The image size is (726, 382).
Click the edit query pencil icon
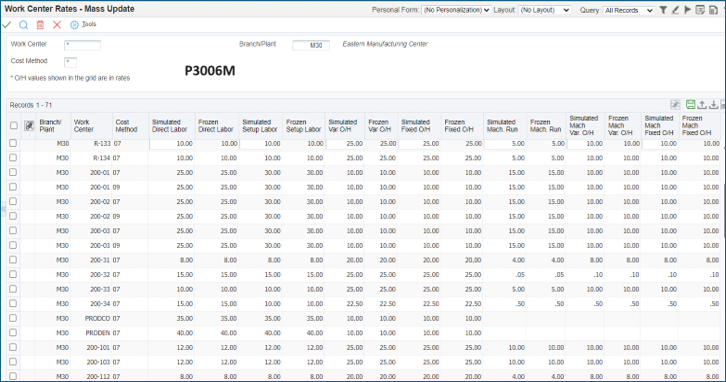(x=676, y=10)
